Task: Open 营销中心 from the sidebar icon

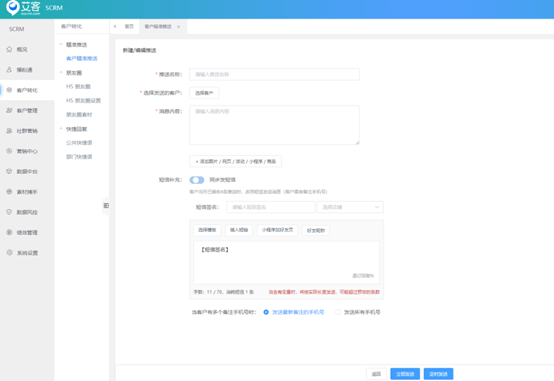Action: [x=9, y=151]
